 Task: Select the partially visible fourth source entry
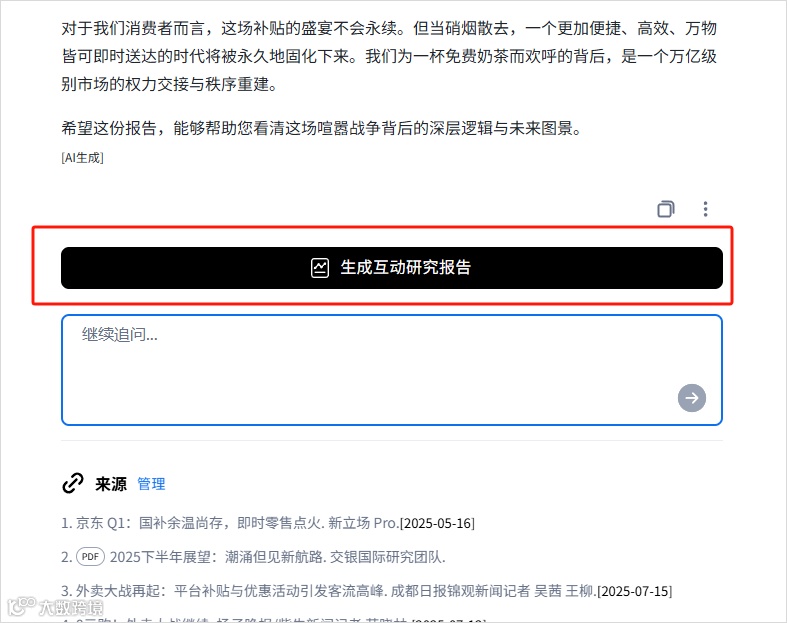(x=274, y=620)
